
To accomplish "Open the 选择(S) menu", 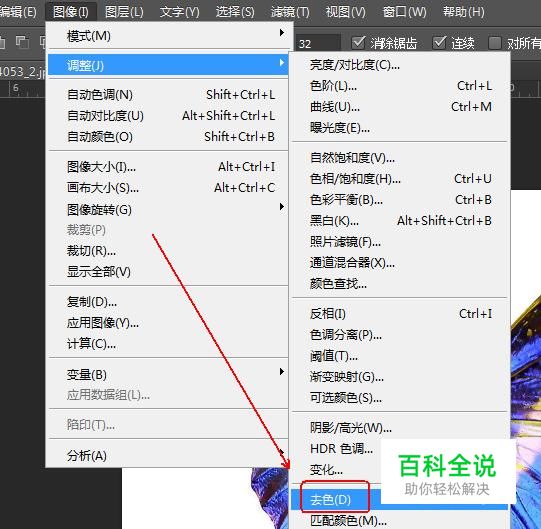I will pos(235,12).
